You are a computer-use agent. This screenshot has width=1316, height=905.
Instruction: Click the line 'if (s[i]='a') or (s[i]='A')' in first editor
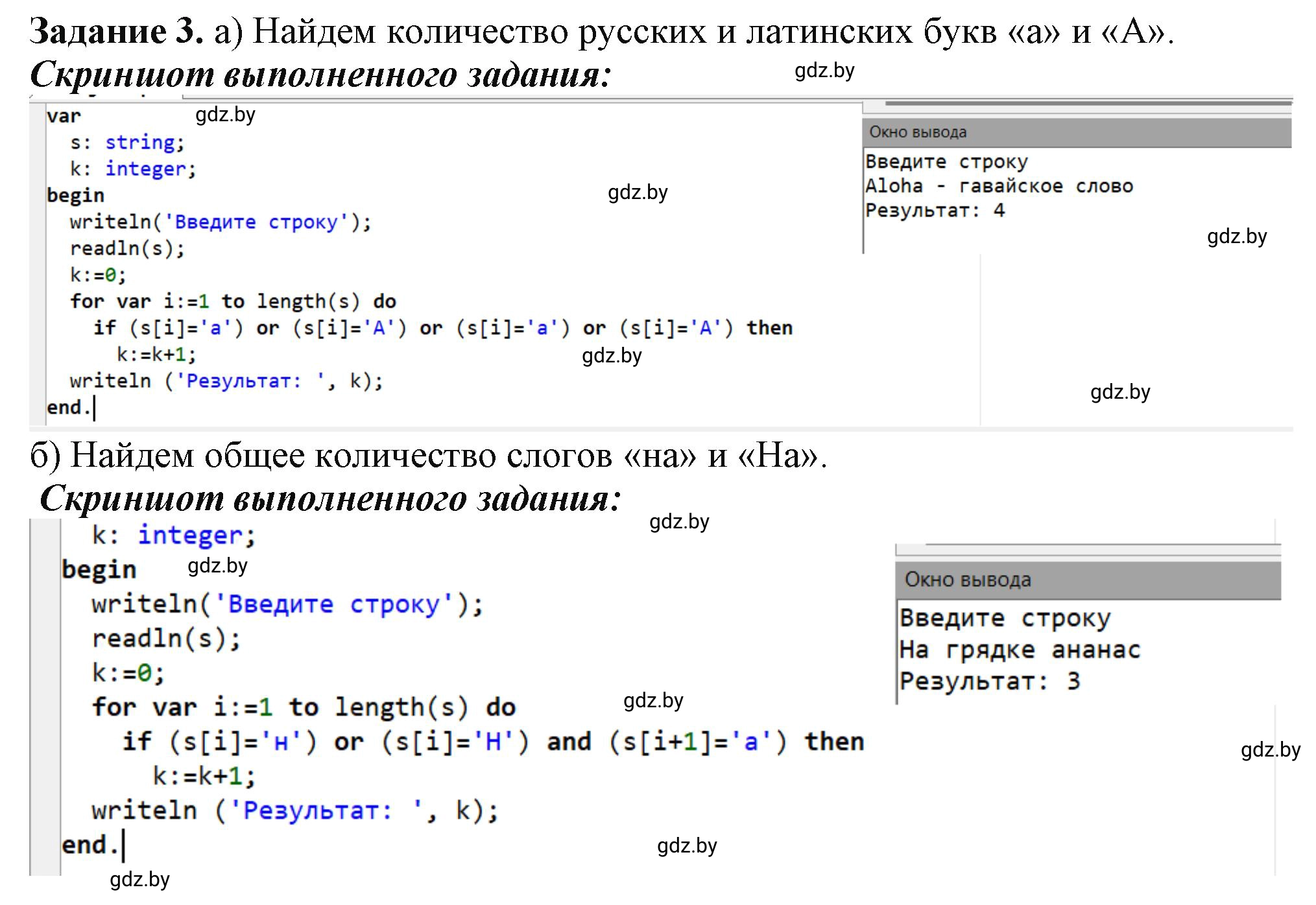click(x=443, y=328)
